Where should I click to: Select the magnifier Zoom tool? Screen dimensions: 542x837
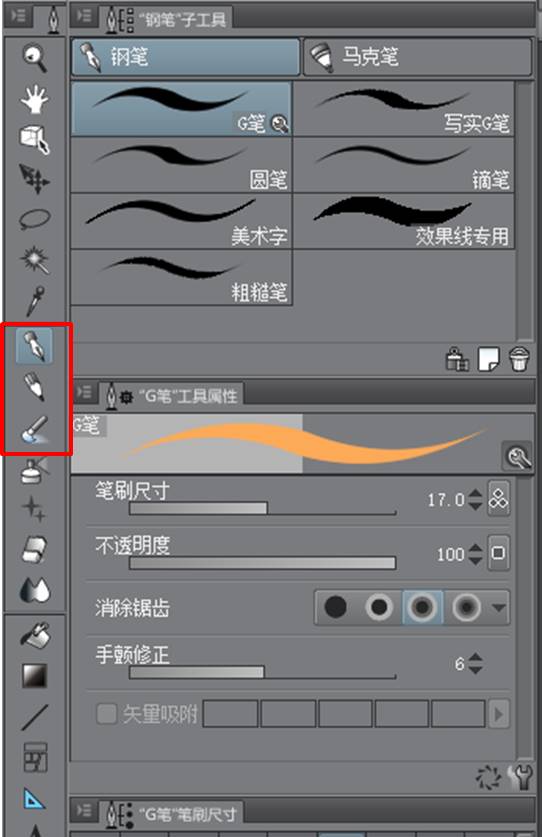tap(35, 58)
